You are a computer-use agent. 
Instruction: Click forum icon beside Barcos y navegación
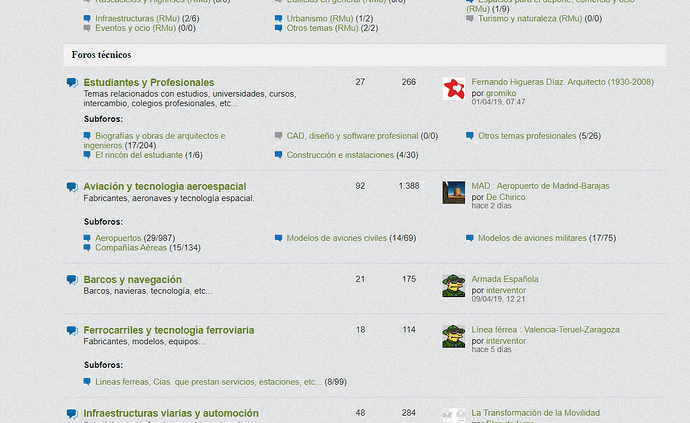coord(71,280)
